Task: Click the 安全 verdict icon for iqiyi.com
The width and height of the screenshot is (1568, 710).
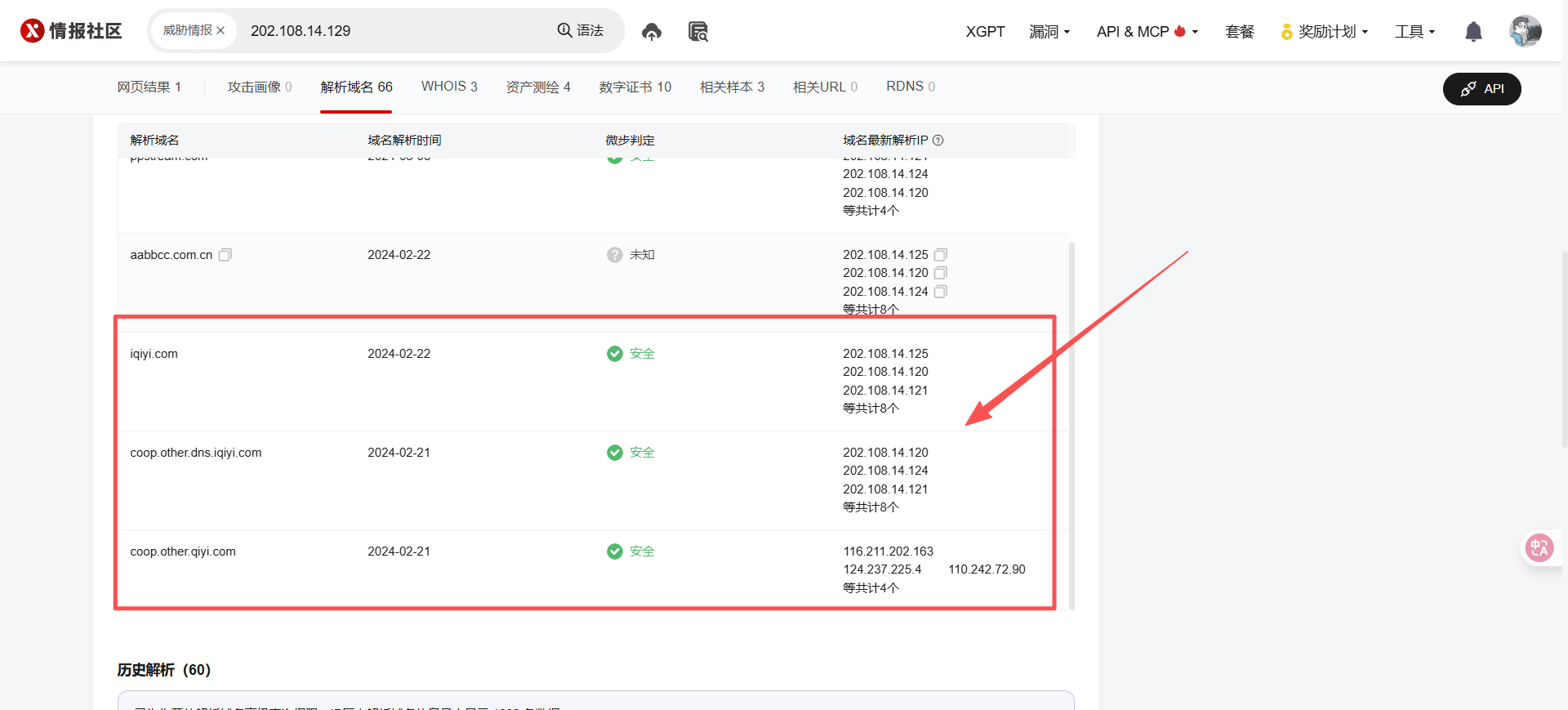Action: [x=615, y=354]
